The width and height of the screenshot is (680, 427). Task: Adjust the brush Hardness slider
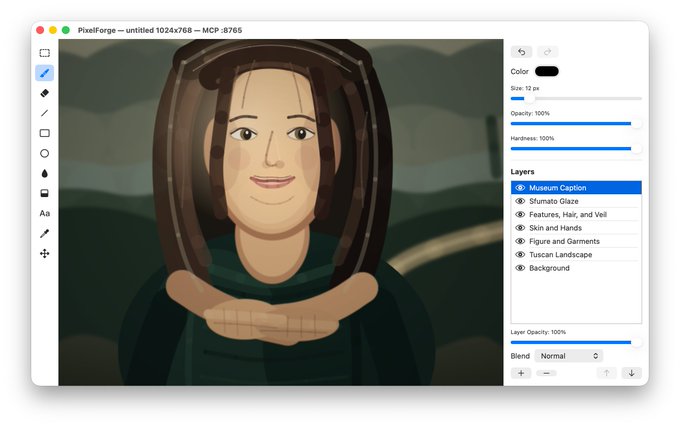click(576, 149)
